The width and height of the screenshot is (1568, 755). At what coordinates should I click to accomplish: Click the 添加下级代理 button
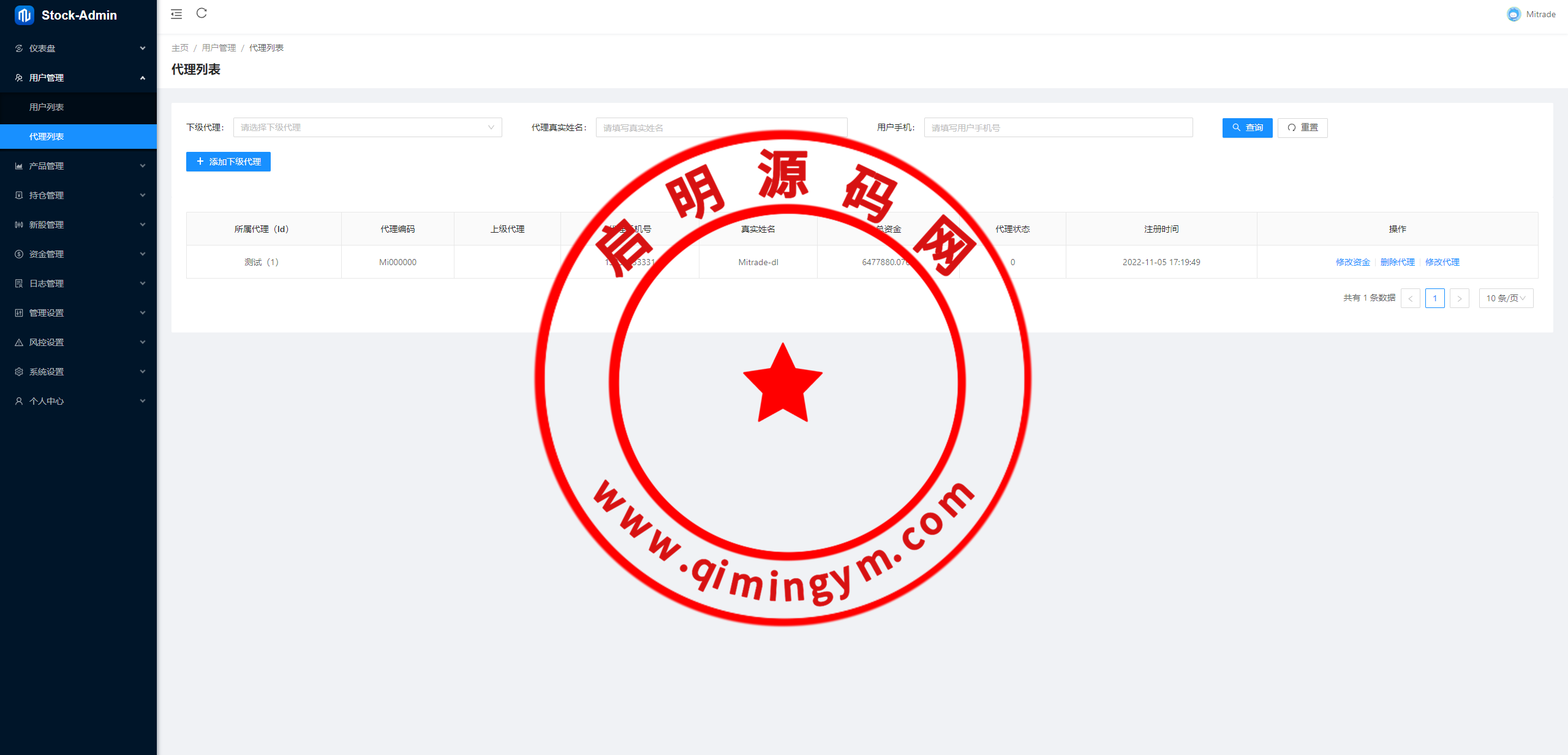228,162
